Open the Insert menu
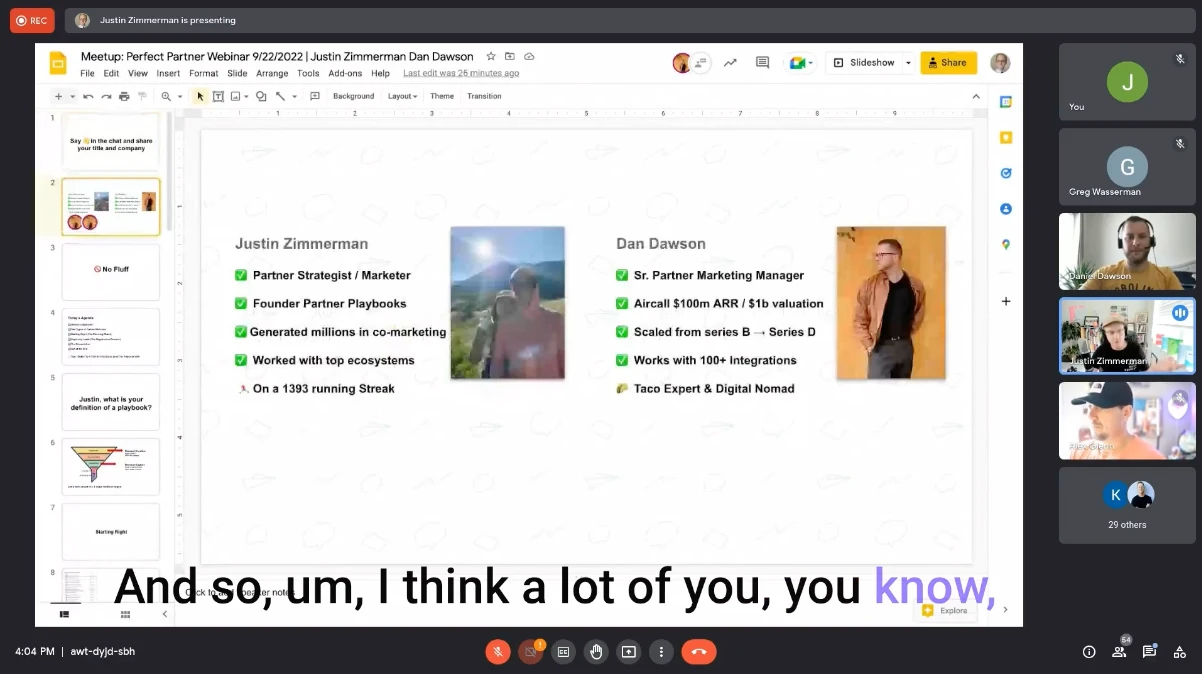The height and width of the screenshot is (674, 1202). pyautogui.click(x=168, y=73)
